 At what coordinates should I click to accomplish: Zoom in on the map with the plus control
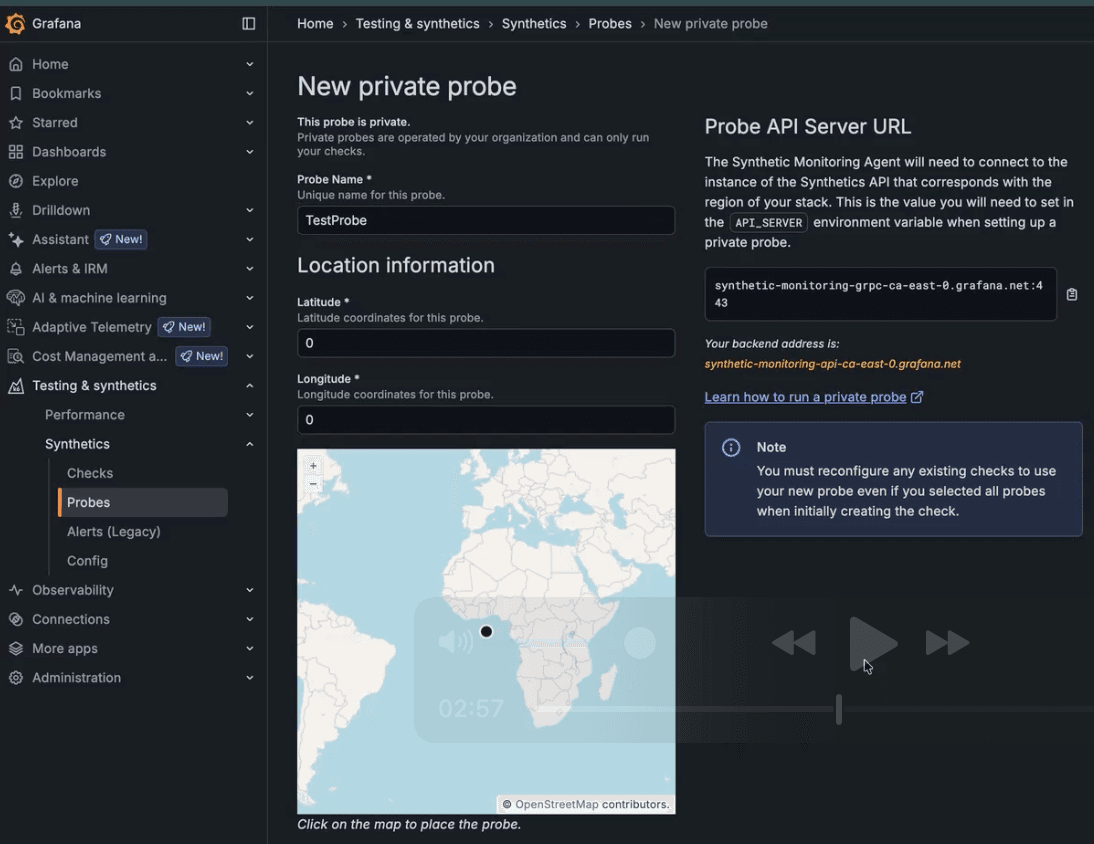pos(314,466)
